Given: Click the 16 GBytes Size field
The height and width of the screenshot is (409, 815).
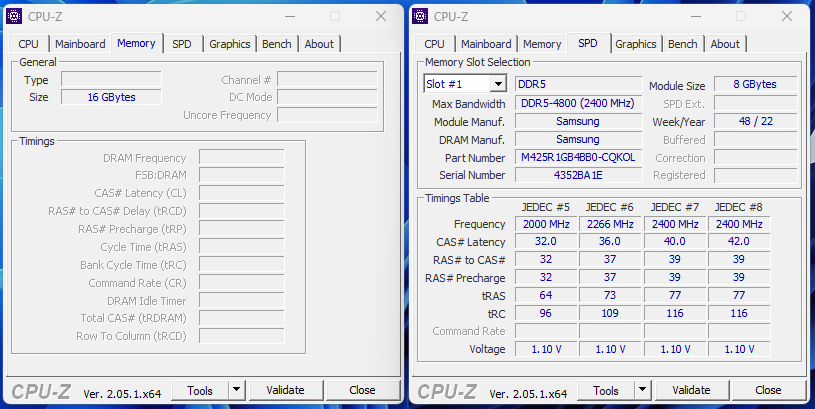Looking at the screenshot, I should pos(111,97).
